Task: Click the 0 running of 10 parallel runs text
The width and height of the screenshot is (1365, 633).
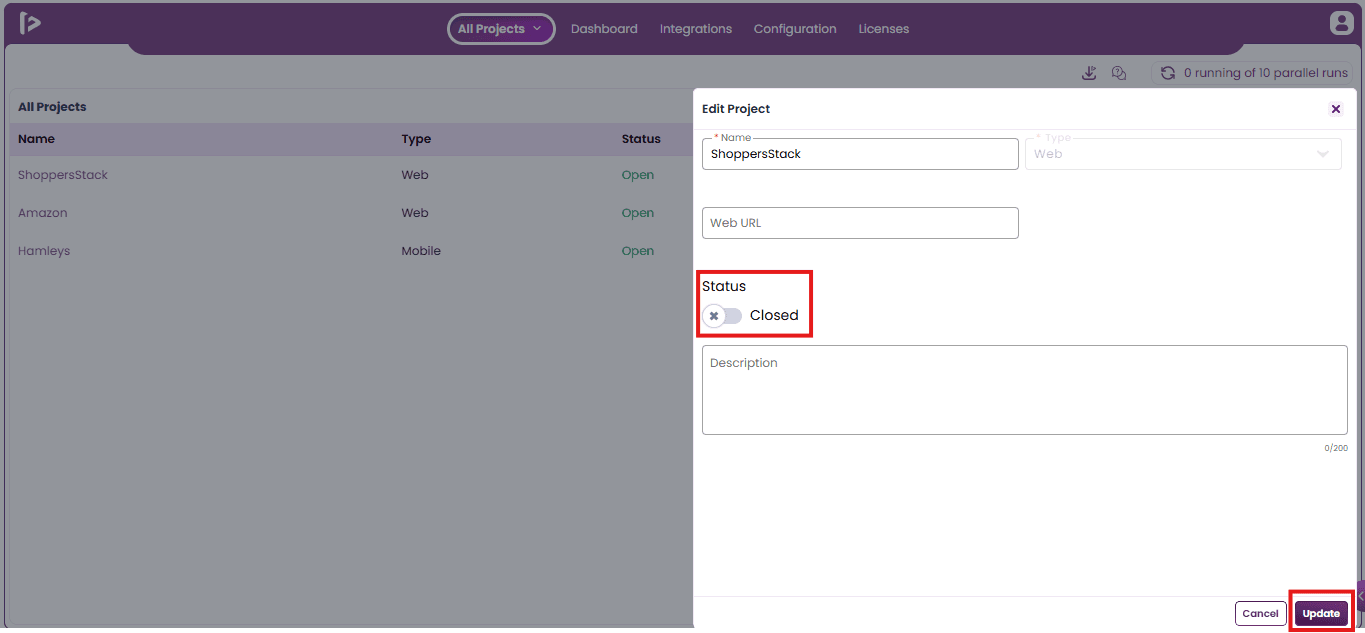Action: 1266,73
